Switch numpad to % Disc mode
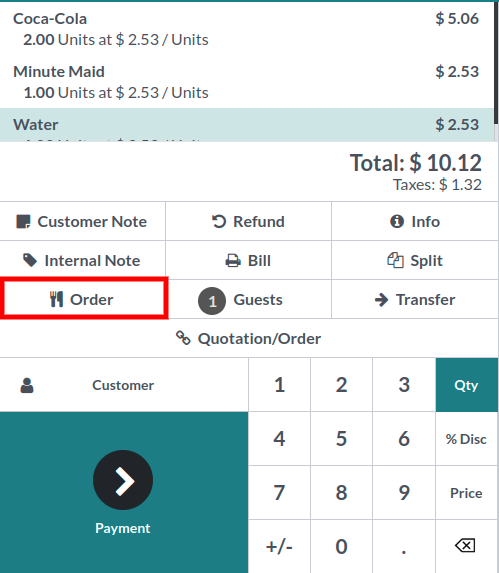 (x=466, y=439)
